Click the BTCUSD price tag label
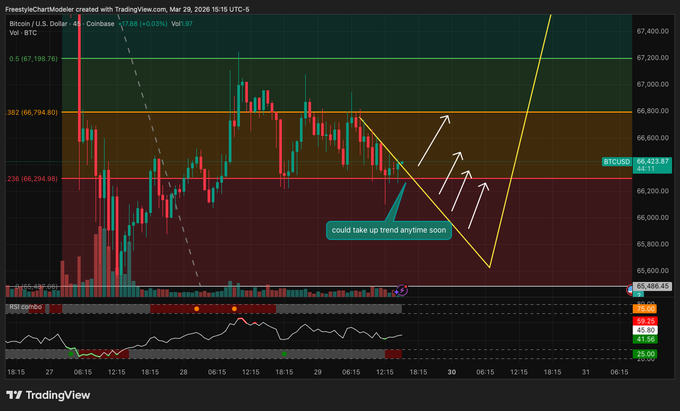Viewport: 680px width, 411px height. (615, 161)
